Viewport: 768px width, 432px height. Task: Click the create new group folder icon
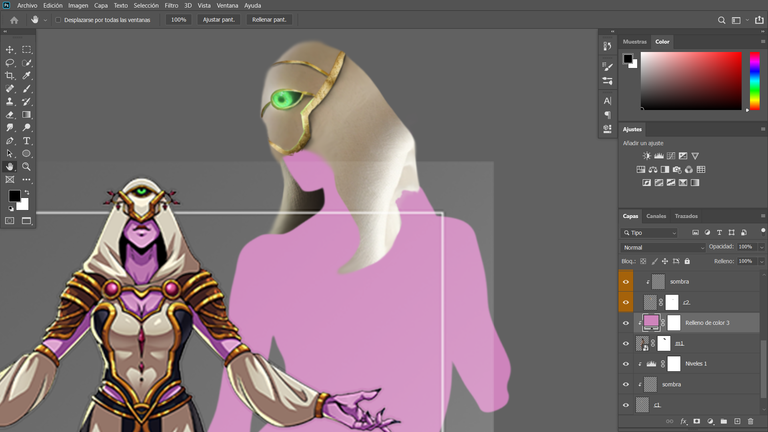point(723,421)
